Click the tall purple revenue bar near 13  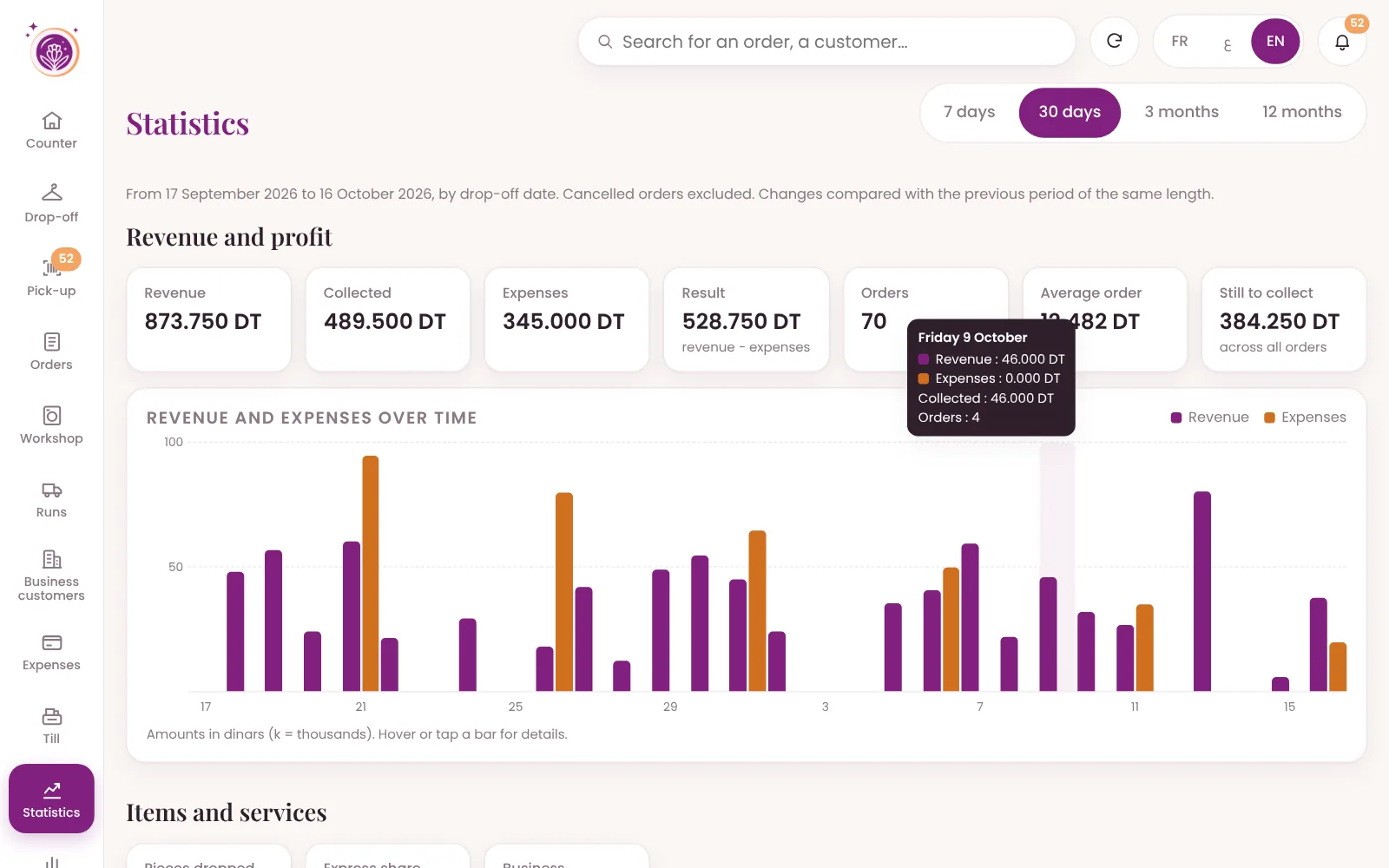pyautogui.click(x=1202, y=591)
